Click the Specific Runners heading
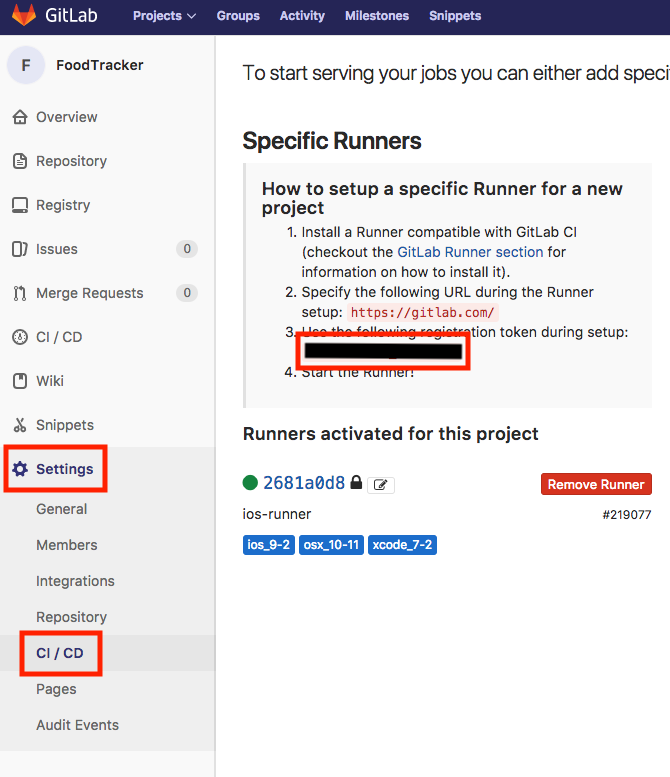 click(x=332, y=141)
